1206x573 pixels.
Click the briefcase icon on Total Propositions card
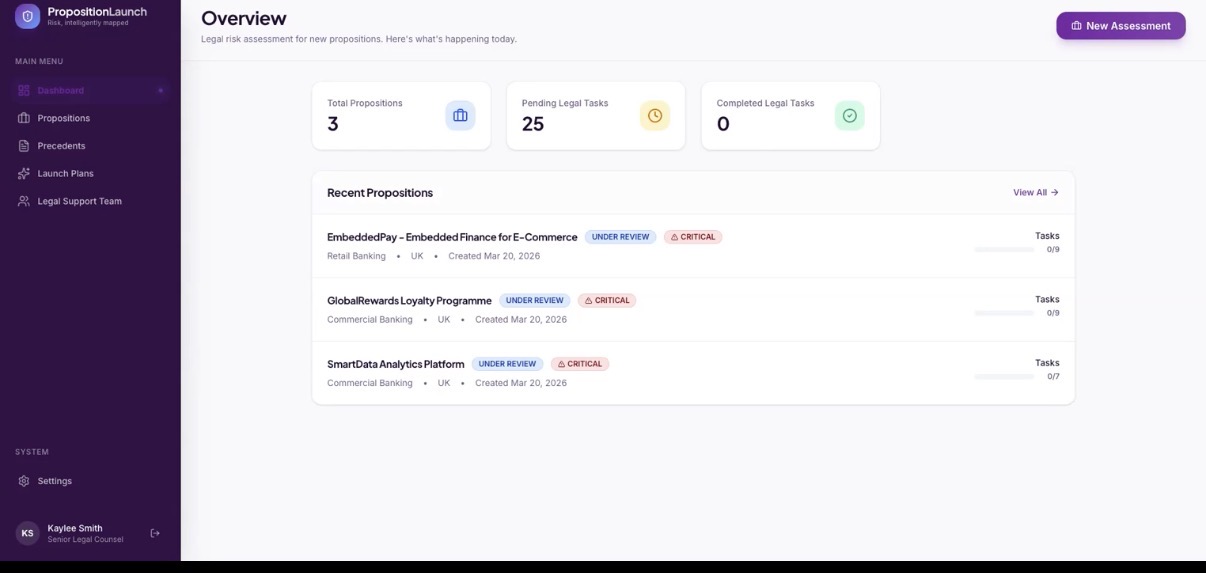(x=460, y=116)
